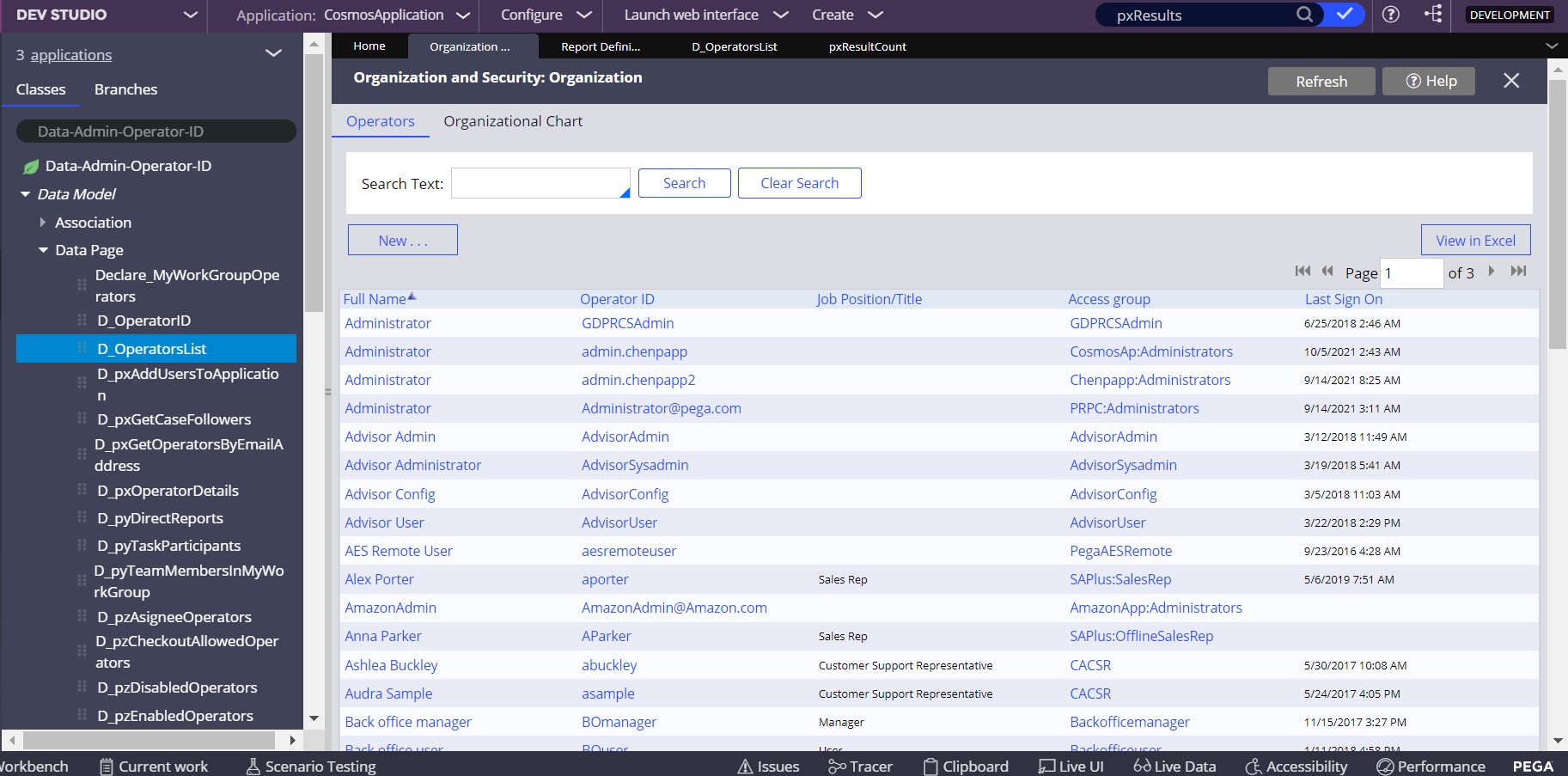Image resolution: width=1568 pixels, height=776 pixels.
Task: Open the Configure menu
Action: (546, 15)
